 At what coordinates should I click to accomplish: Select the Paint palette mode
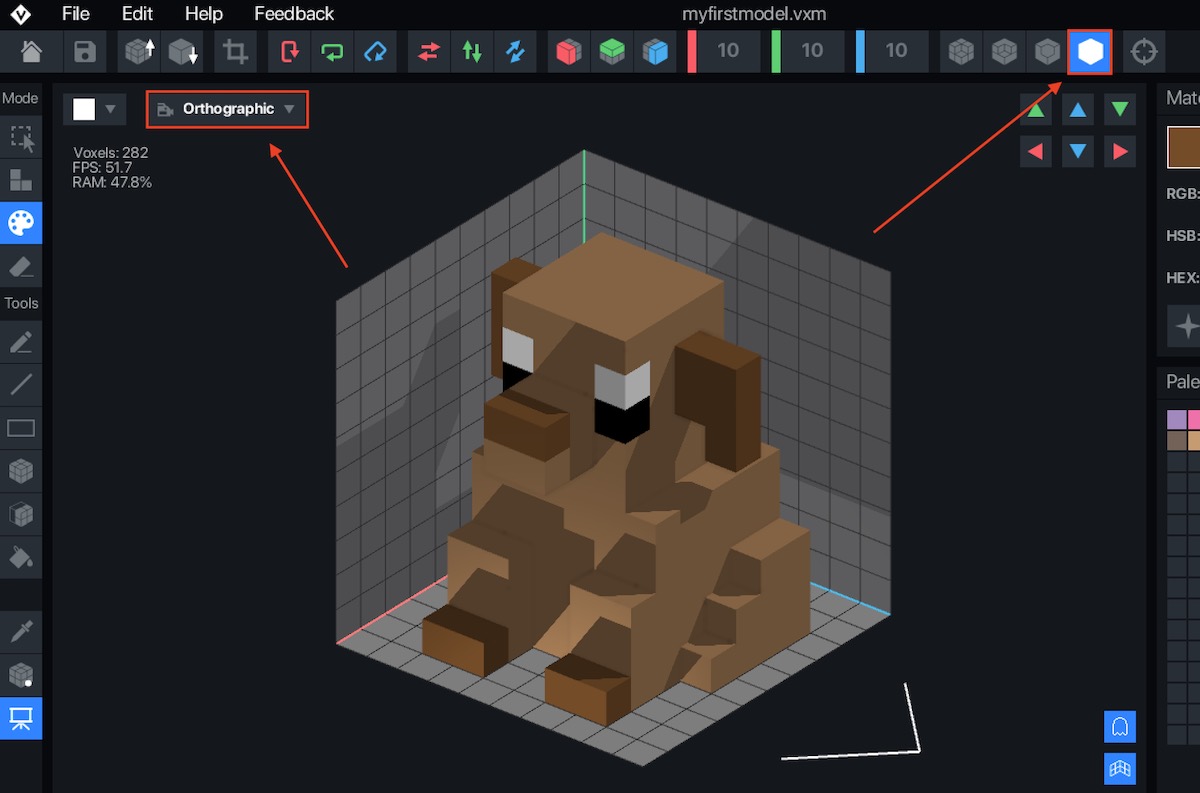[x=21, y=223]
